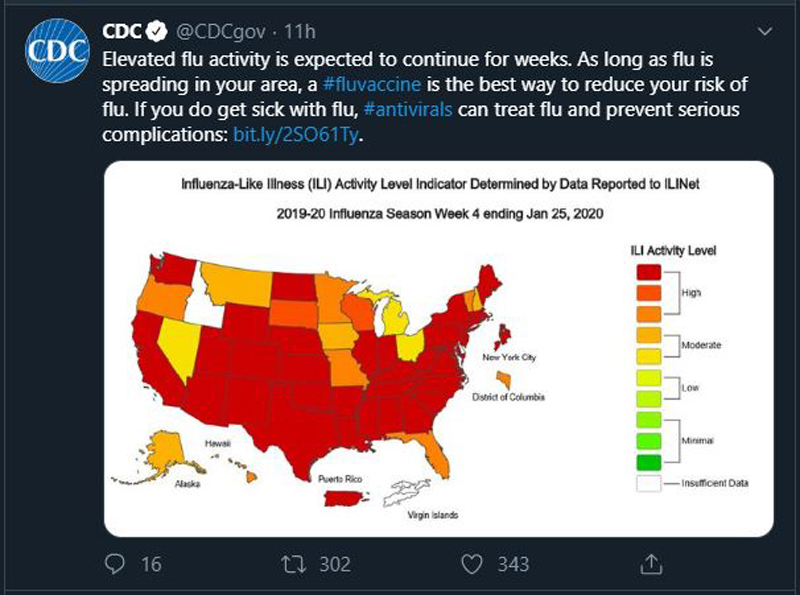This screenshot has width=800, height=595.
Task: Open the #antivirals hashtag
Action: [x=408, y=109]
